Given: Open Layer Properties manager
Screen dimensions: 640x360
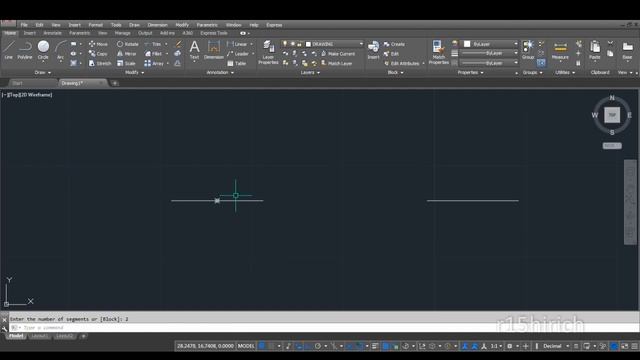Looking at the screenshot, I should pos(268,52).
